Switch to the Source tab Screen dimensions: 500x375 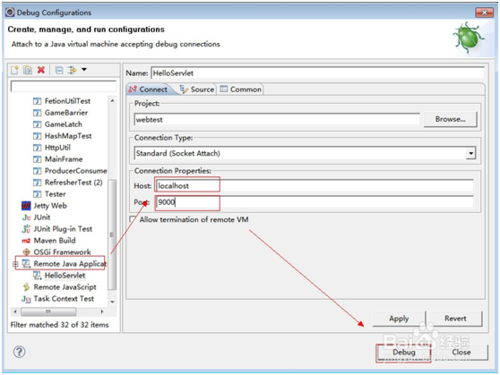coord(197,89)
